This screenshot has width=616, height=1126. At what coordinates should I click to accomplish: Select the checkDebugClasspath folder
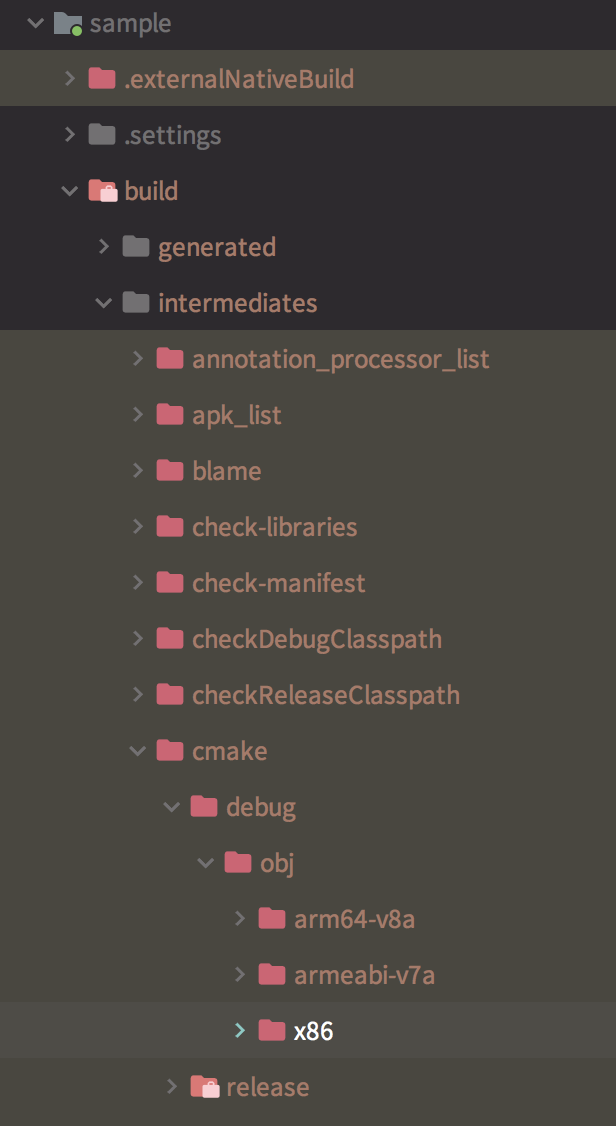coord(316,638)
